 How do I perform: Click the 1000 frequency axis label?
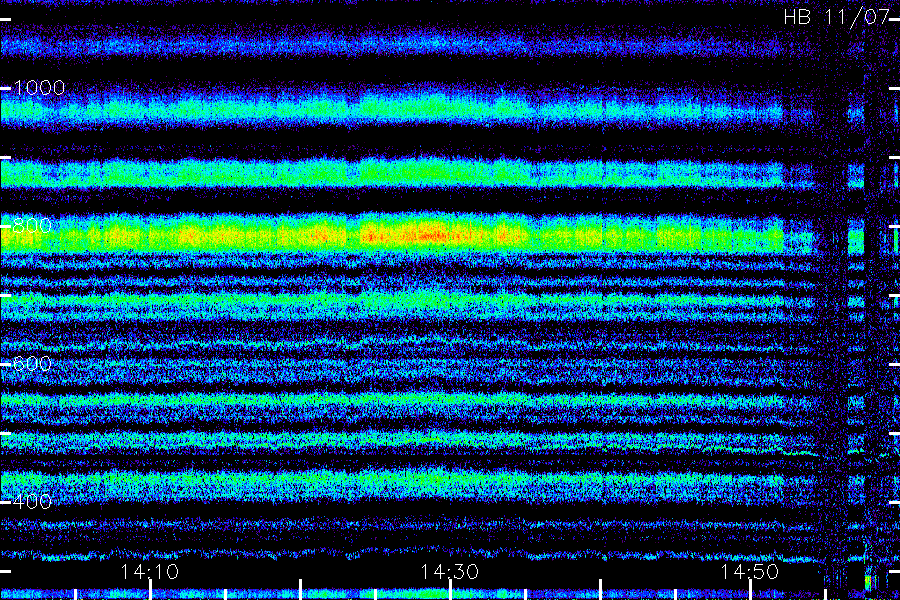(39, 88)
